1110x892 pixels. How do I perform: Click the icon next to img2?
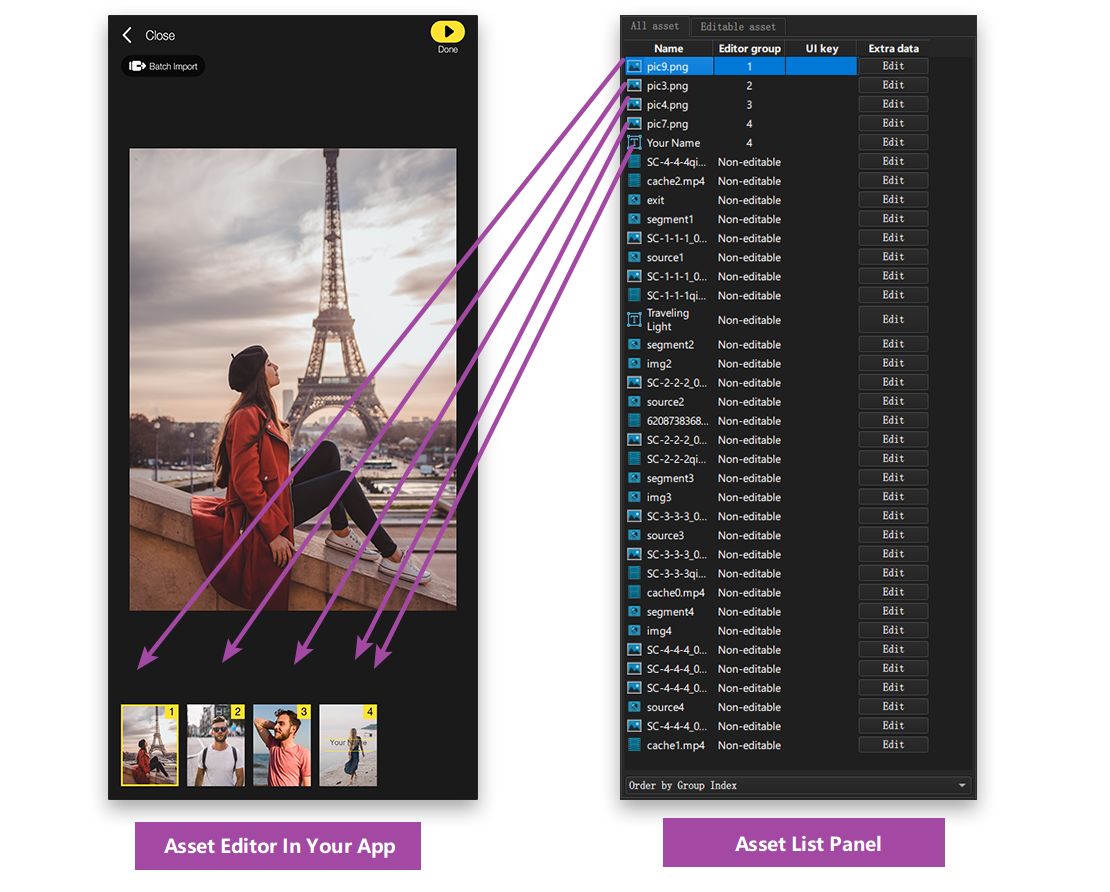click(634, 364)
